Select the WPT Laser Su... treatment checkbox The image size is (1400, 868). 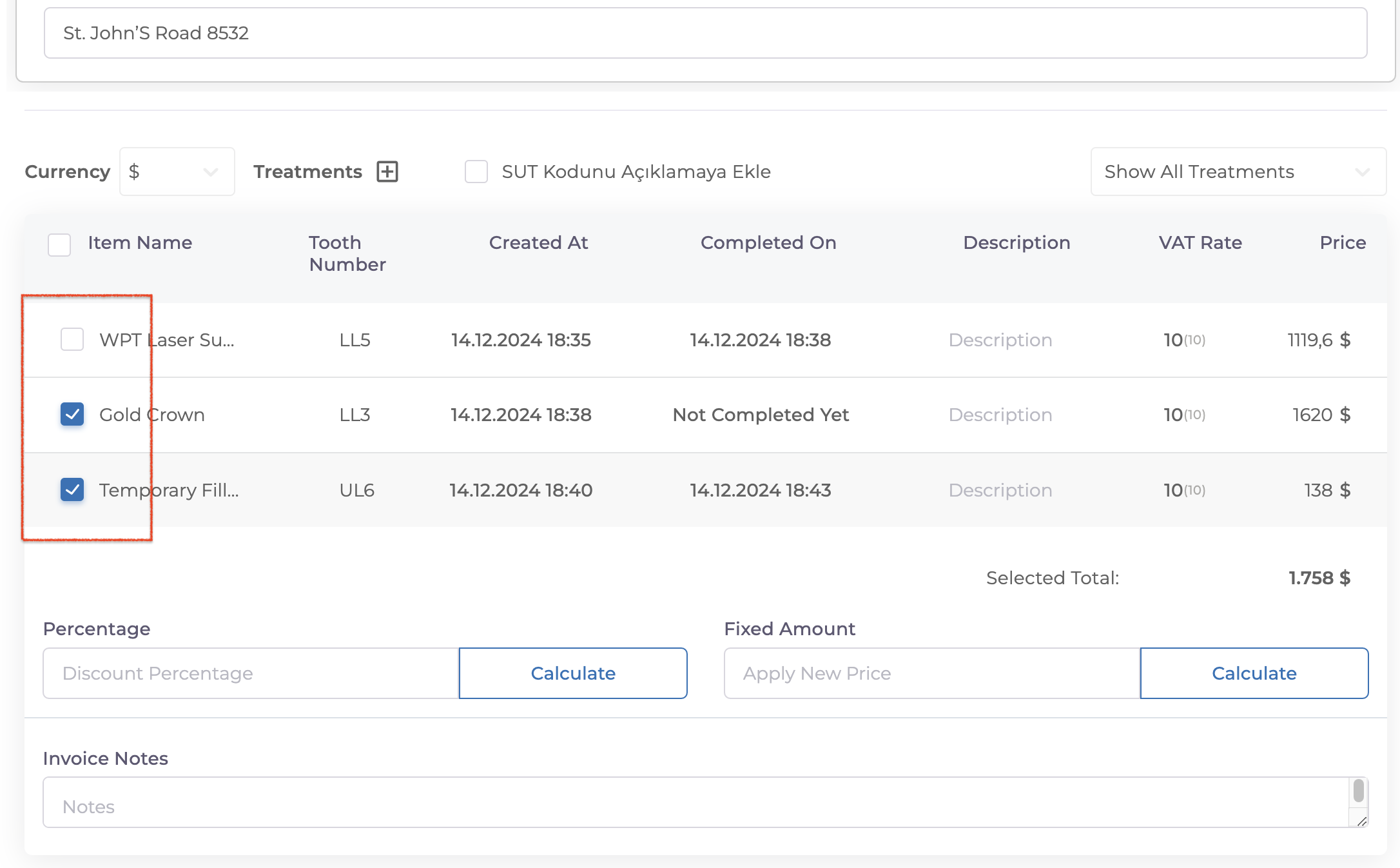[x=72, y=339]
